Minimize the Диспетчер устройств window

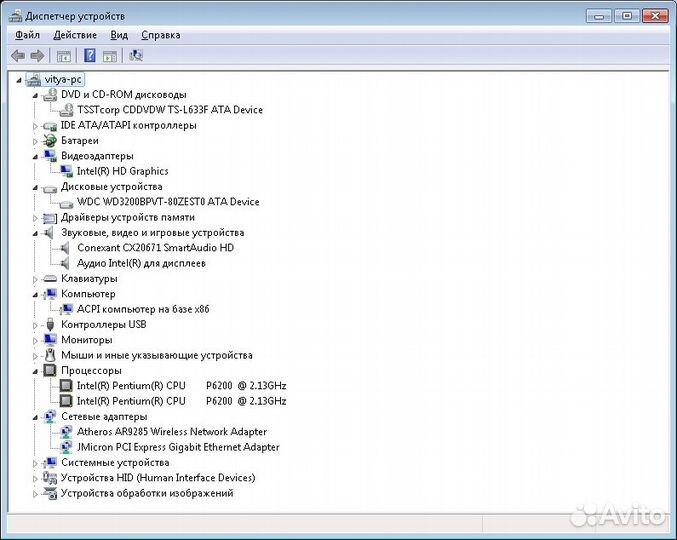pyautogui.click(x=599, y=16)
